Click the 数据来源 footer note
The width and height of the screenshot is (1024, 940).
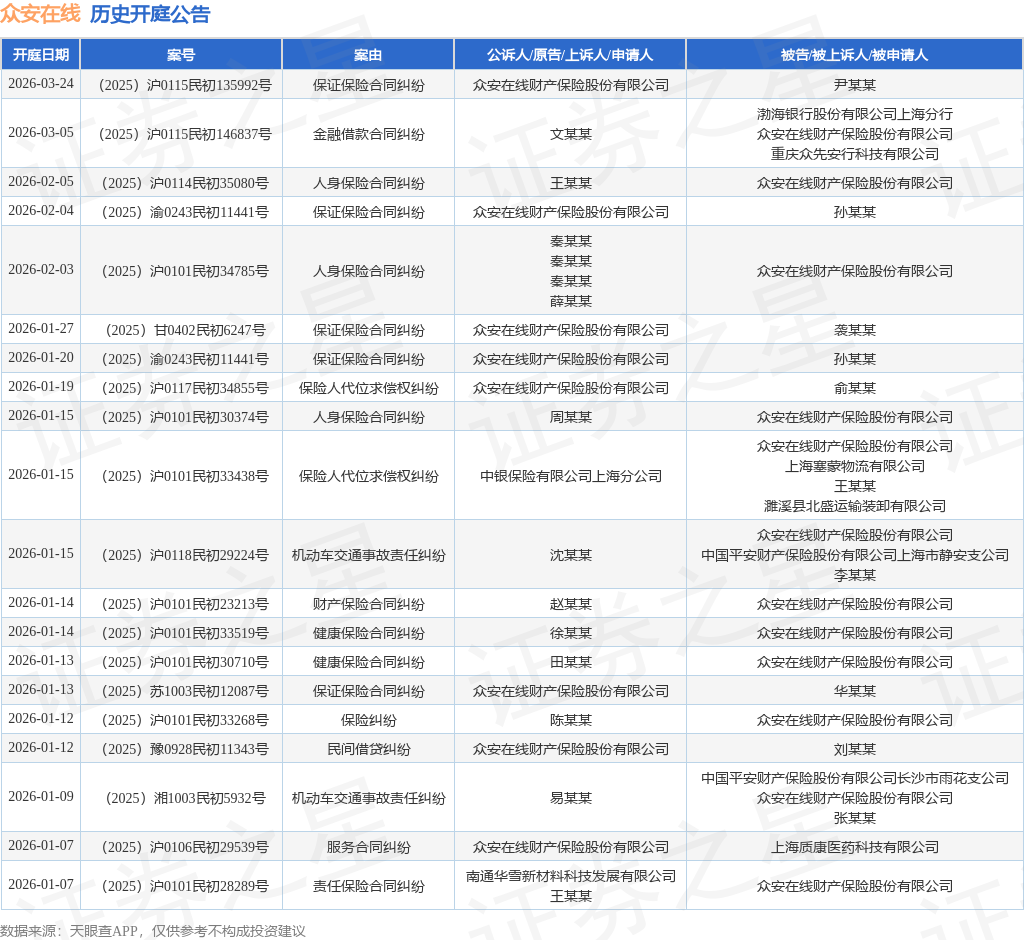[153, 931]
